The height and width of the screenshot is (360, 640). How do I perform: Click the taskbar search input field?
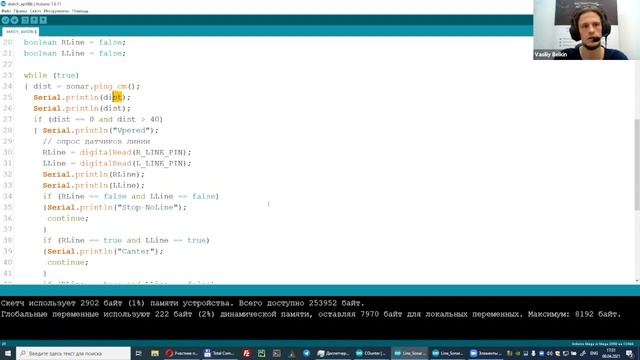point(73,353)
